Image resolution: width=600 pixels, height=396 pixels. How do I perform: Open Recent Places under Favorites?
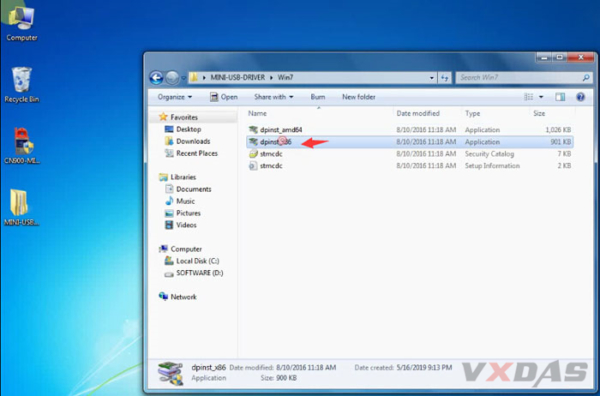[197, 153]
